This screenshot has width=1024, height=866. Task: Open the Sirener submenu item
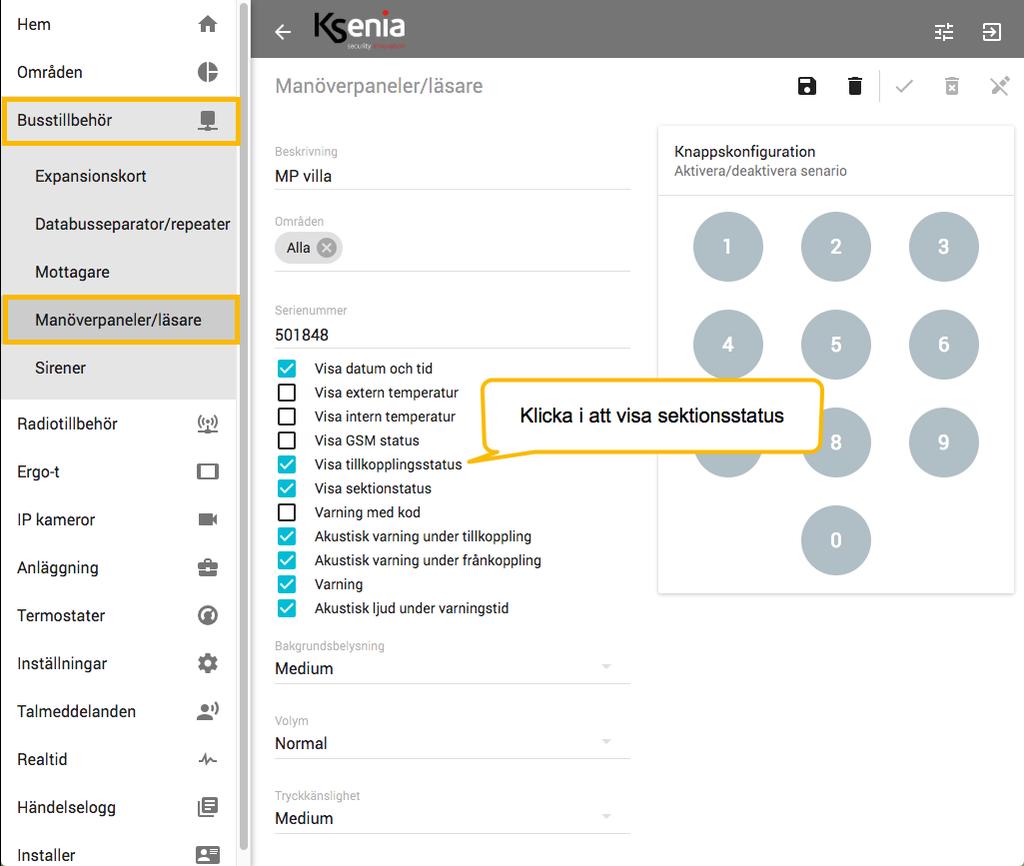tap(118, 368)
